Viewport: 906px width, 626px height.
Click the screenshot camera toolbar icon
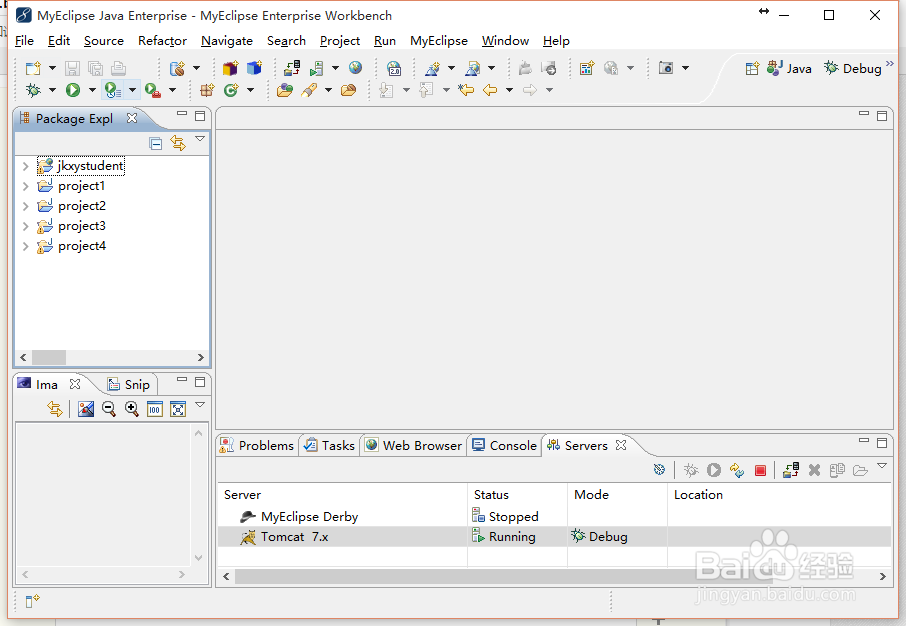pyautogui.click(x=666, y=68)
